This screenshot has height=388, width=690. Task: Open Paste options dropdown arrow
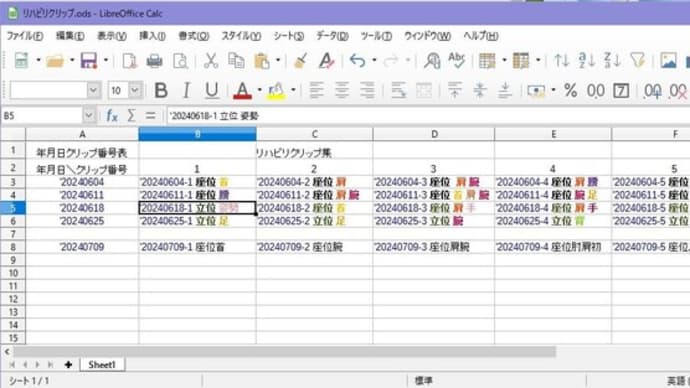coord(278,60)
